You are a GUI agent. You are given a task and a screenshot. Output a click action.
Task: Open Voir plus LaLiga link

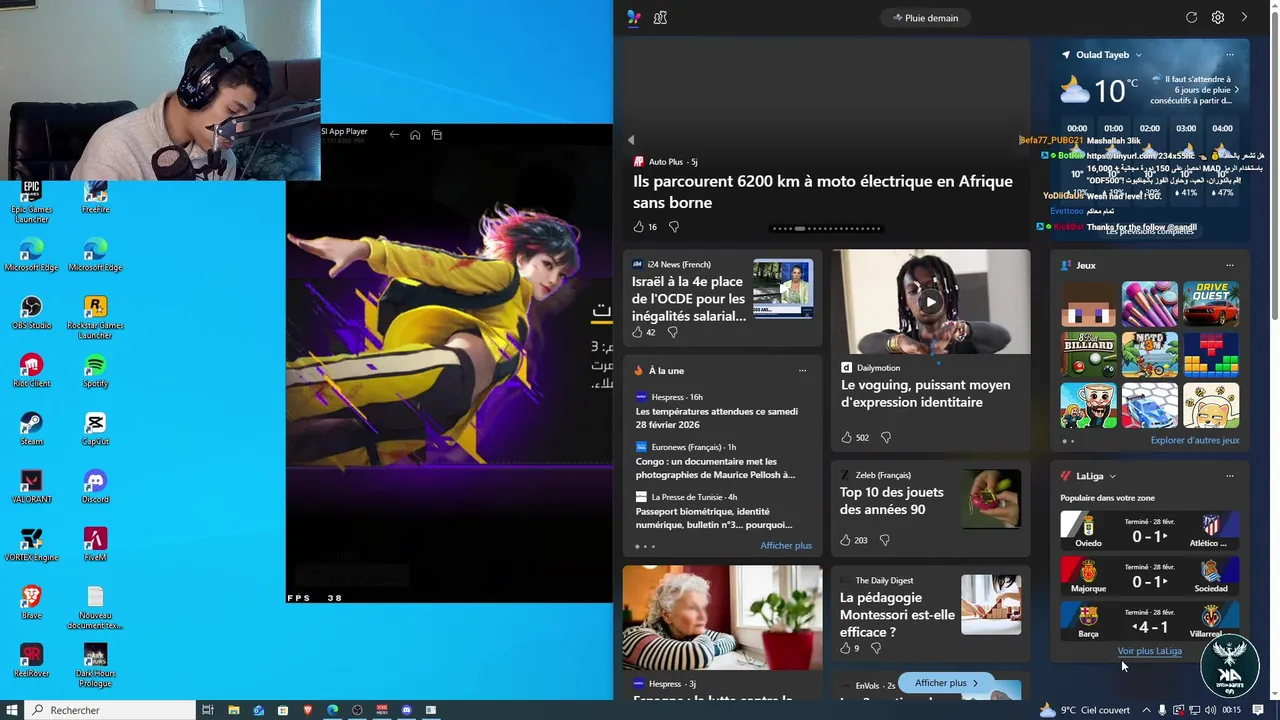[1150, 651]
